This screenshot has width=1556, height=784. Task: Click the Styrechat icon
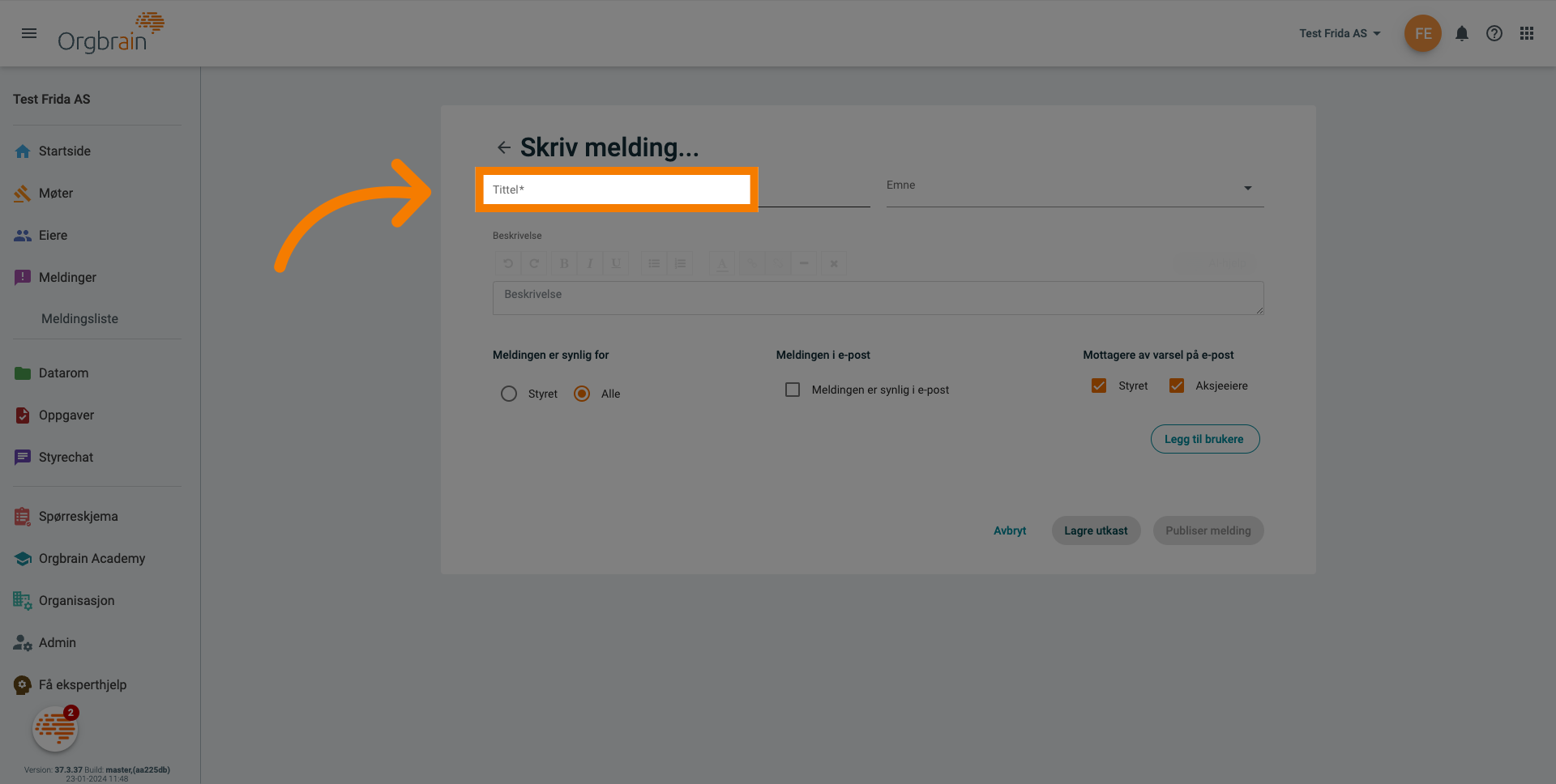[x=23, y=458]
